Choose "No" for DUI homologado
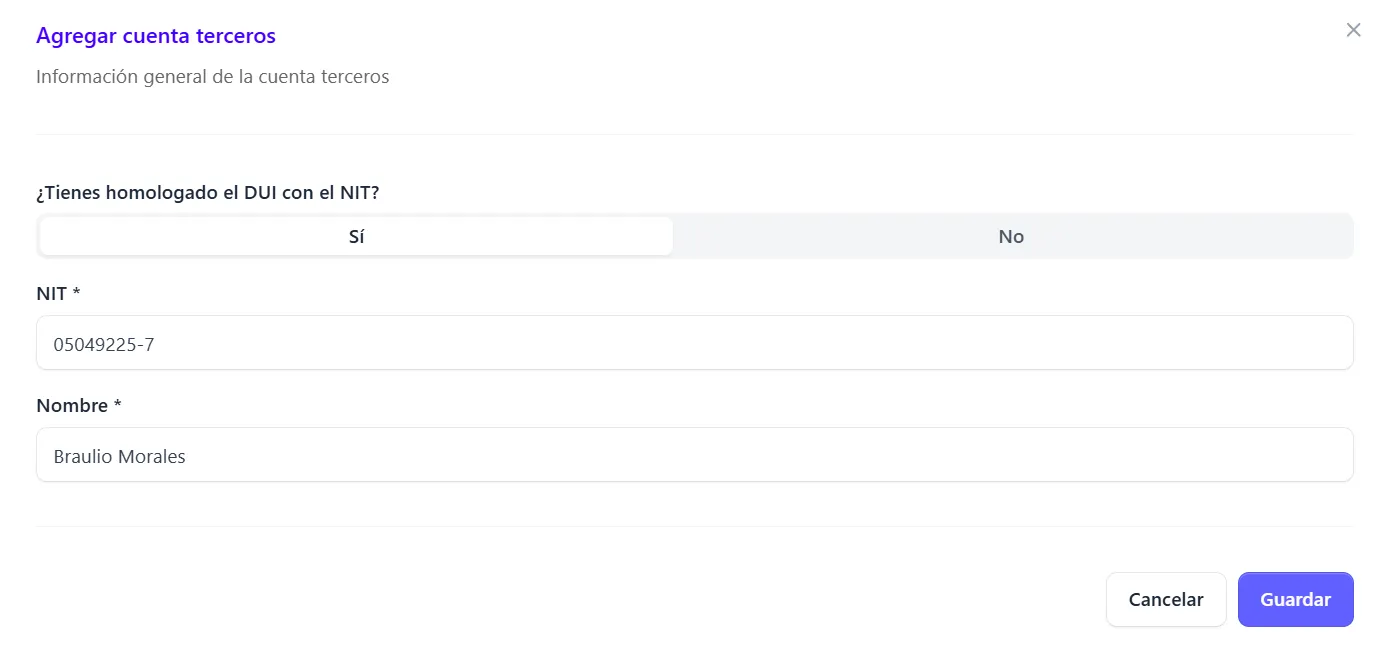This screenshot has width=1391, height=651. pos(1011,236)
